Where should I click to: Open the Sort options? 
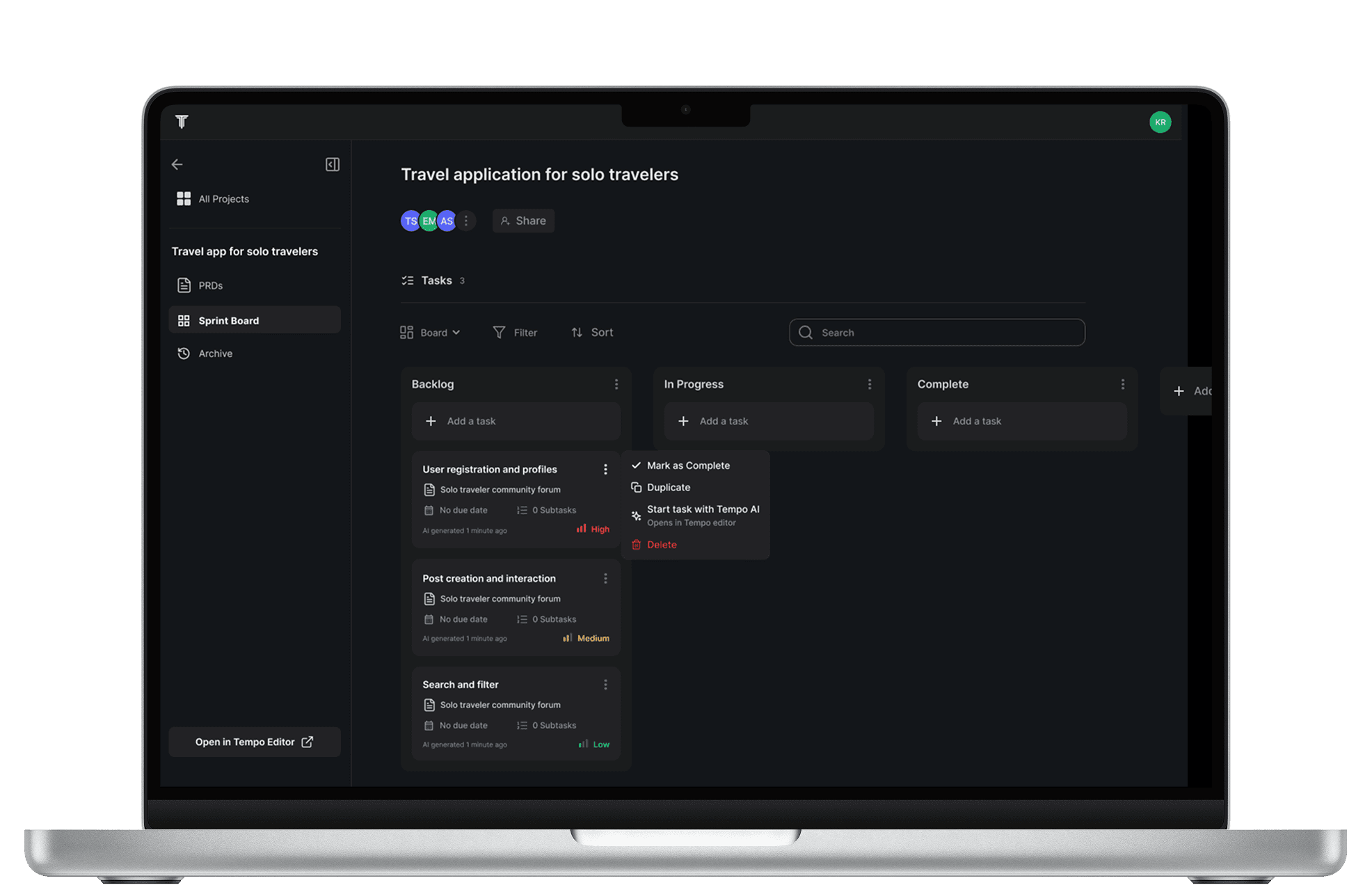[x=592, y=333]
